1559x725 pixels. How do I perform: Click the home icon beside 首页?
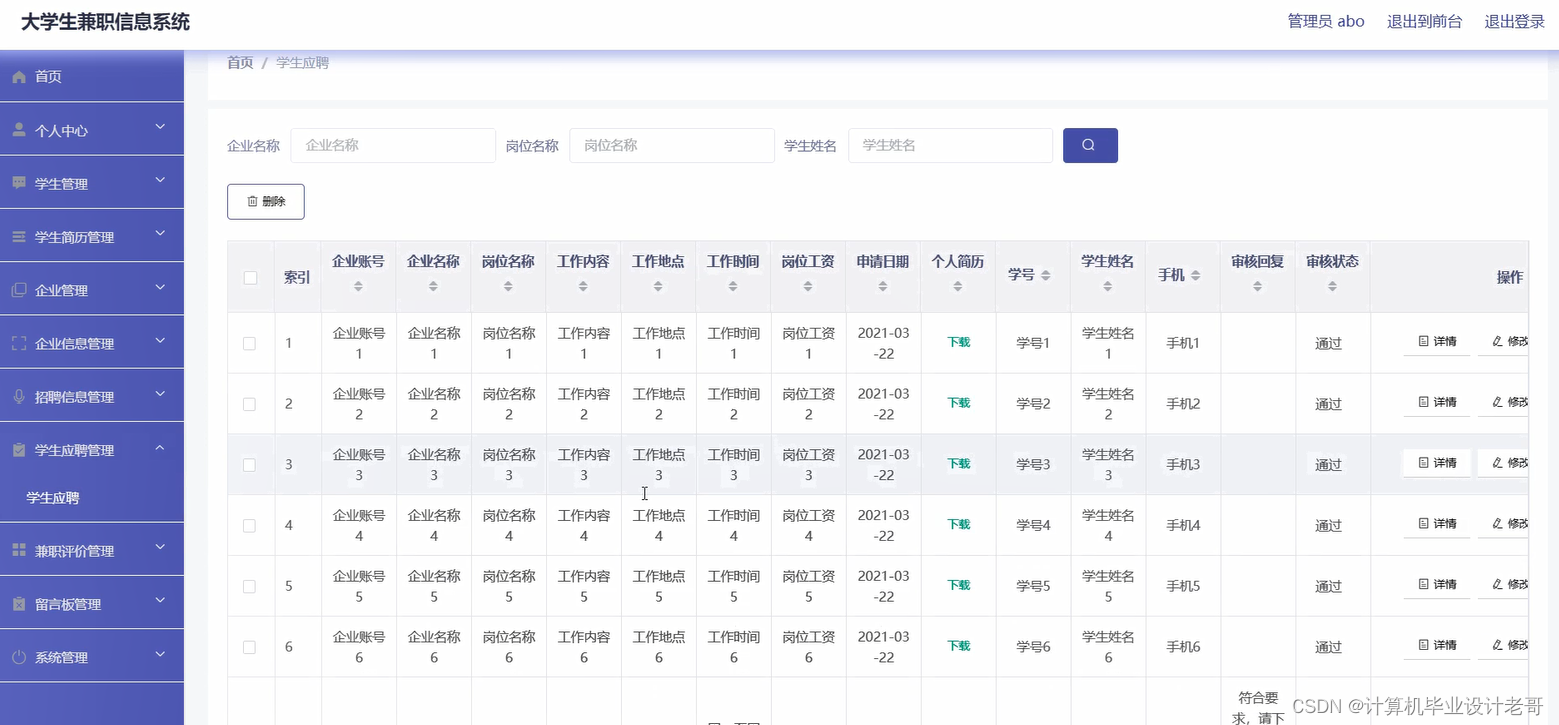(x=19, y=77)
